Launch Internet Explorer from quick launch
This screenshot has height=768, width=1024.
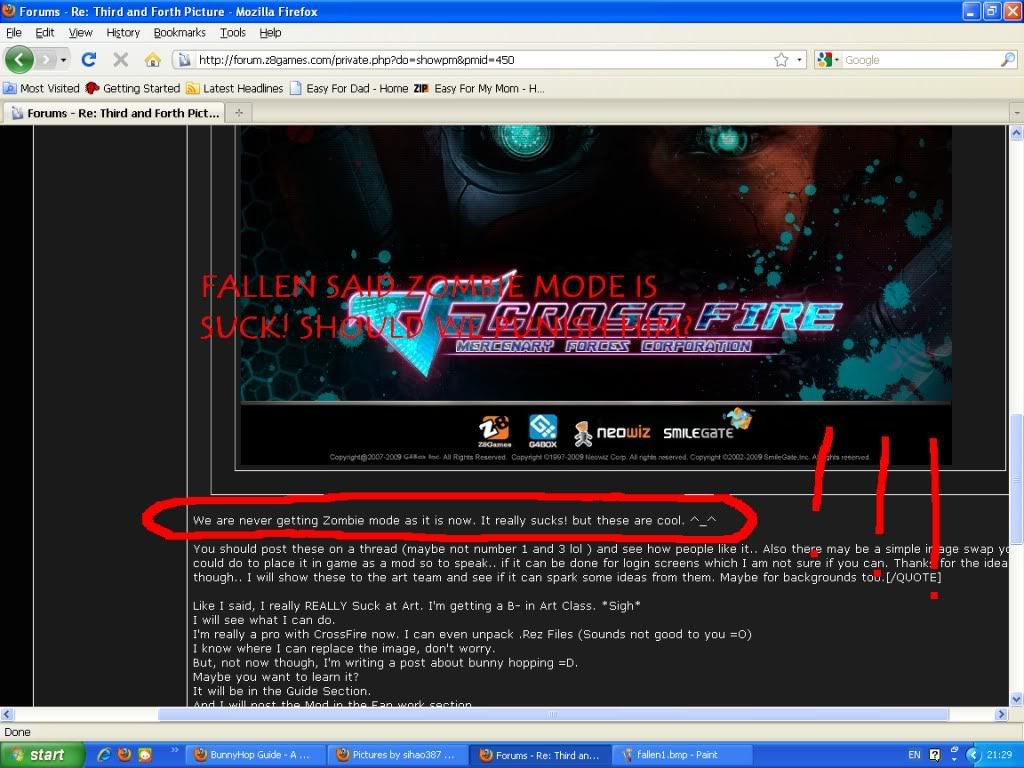[x=104, y=755]
